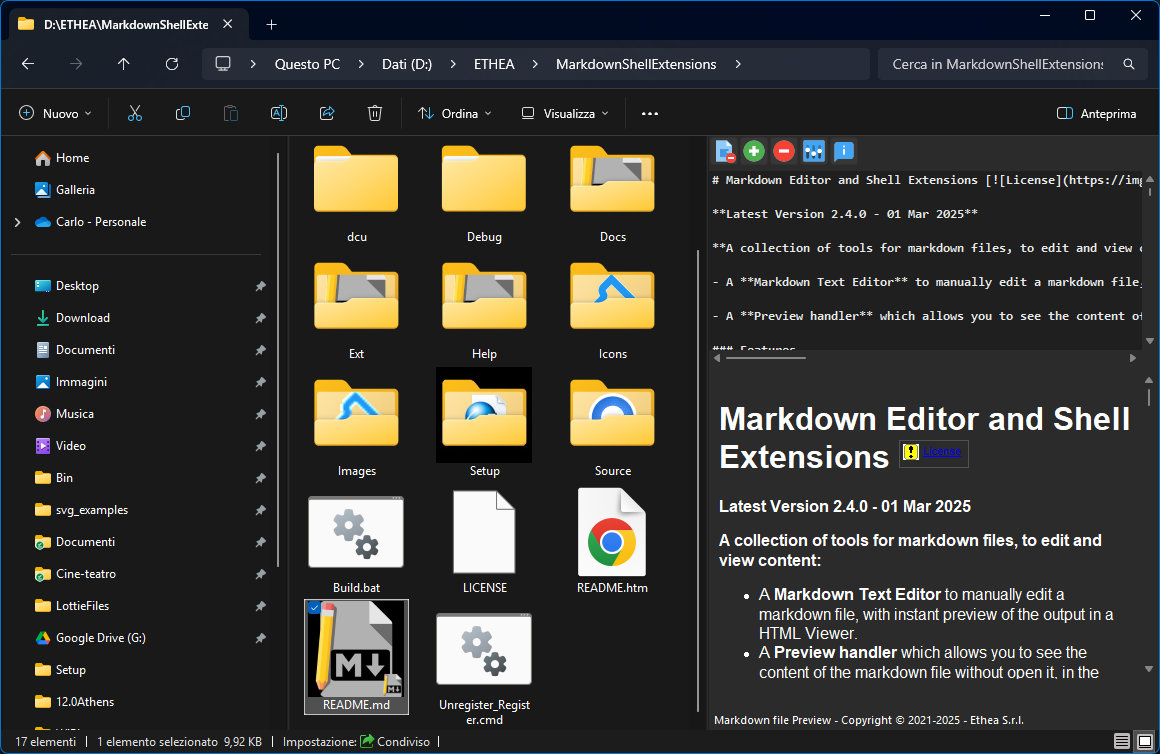Navigate to Dati (D:) breadcrumb
The image size is (1160, 754).
[x=407, y=64]
